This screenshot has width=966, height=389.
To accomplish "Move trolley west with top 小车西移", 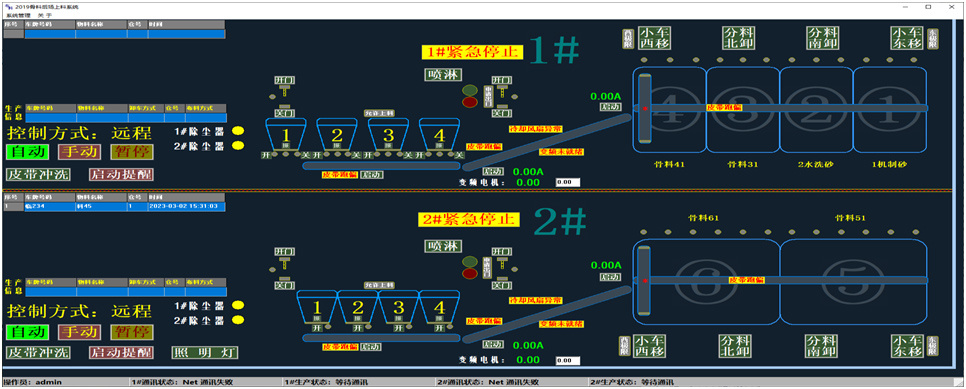I will pyautogui.click(x=654, y=38).
